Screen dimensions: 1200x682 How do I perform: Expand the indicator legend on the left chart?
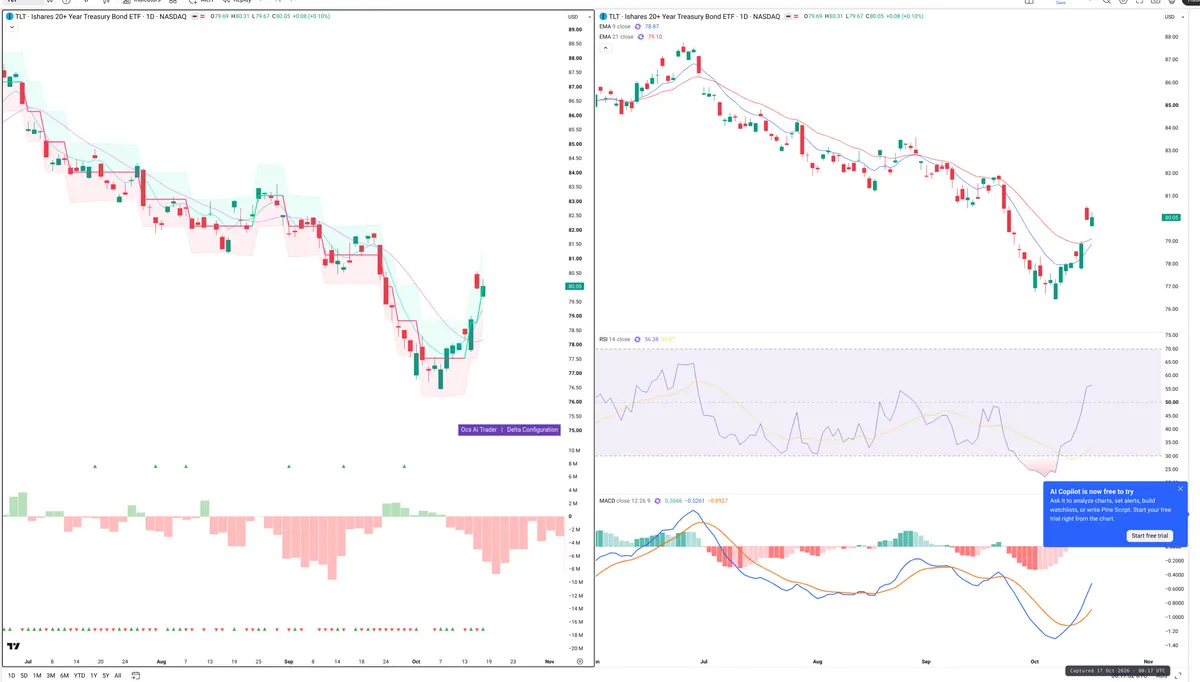point(11,28)
